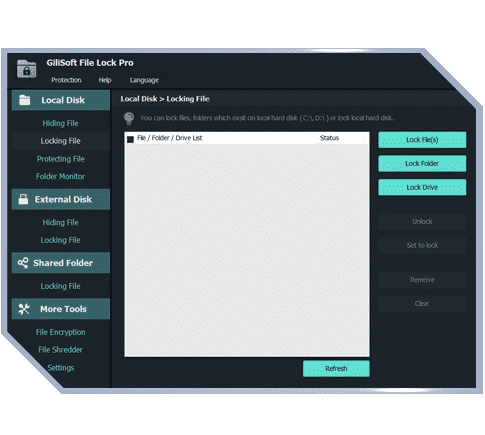485x435 pixels.
Task: Click the File / Folder / Drive List header
Action: click(x=169, y=138)
